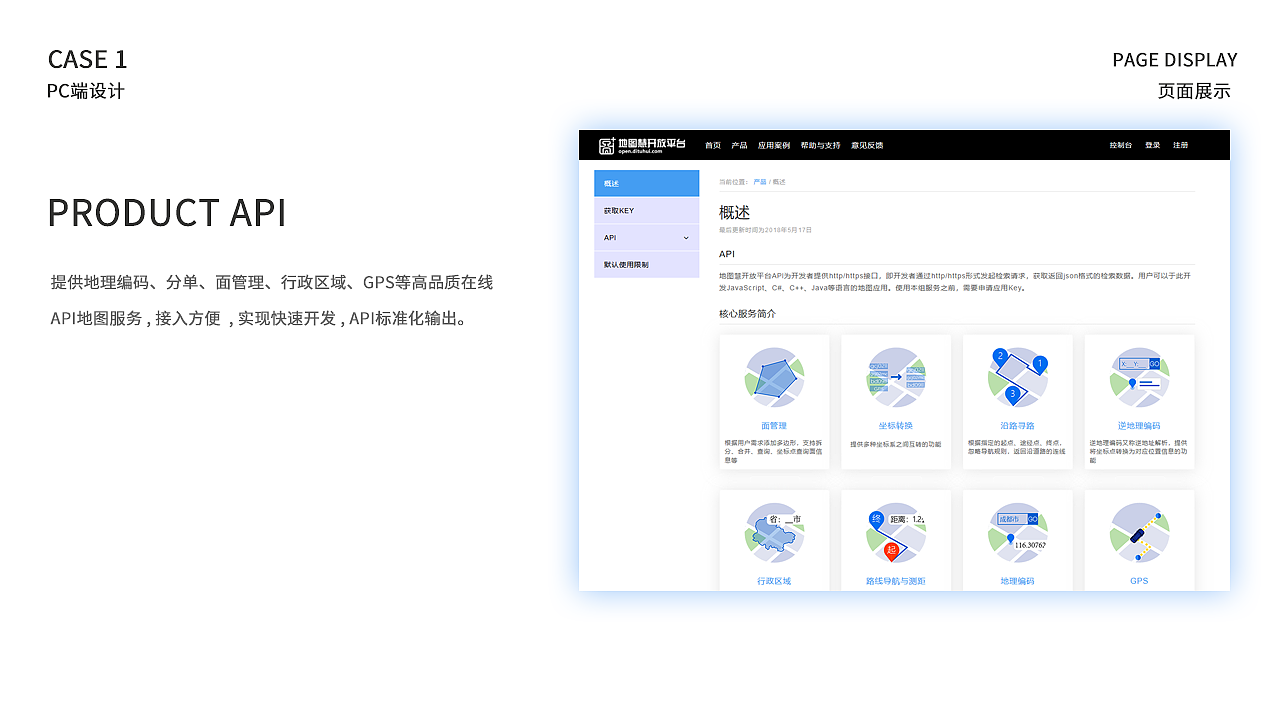Click the 坐标转换 conversion icon
The height and width of the screenshot is (720, 1280).
point(896,377)
